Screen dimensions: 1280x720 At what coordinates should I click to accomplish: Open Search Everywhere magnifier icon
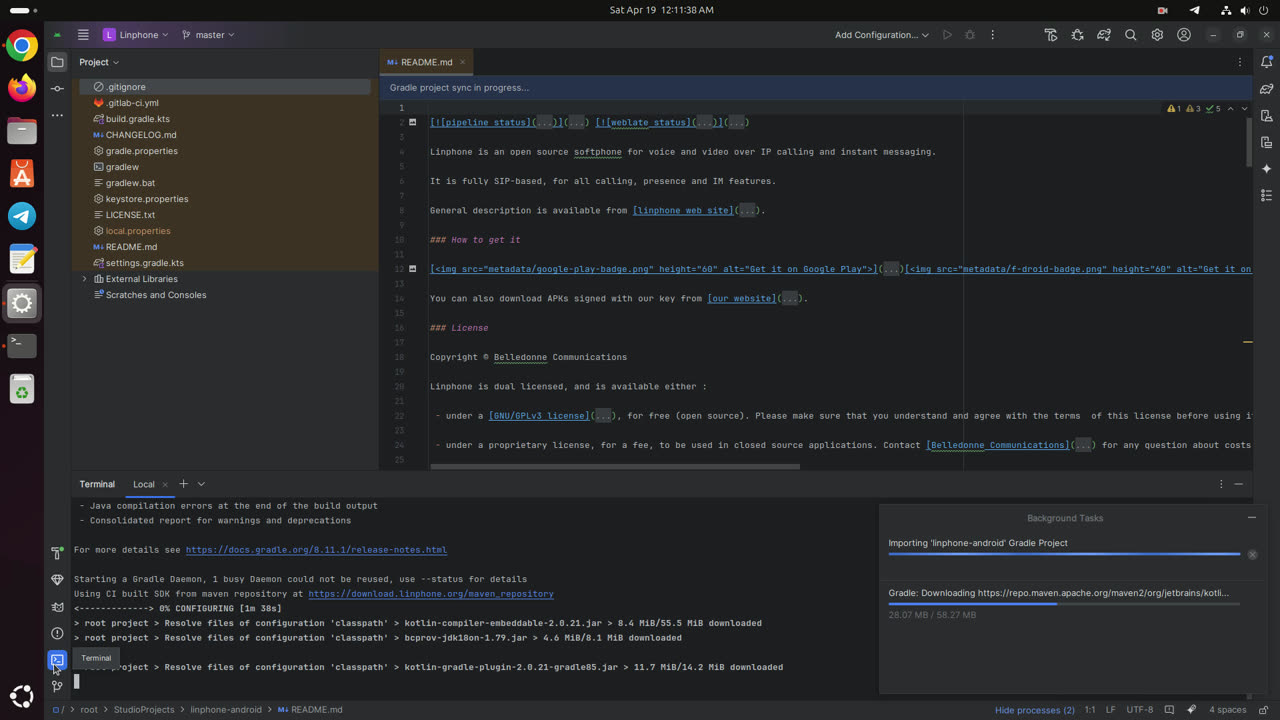pyautogui.click(x=1131, y=35)
